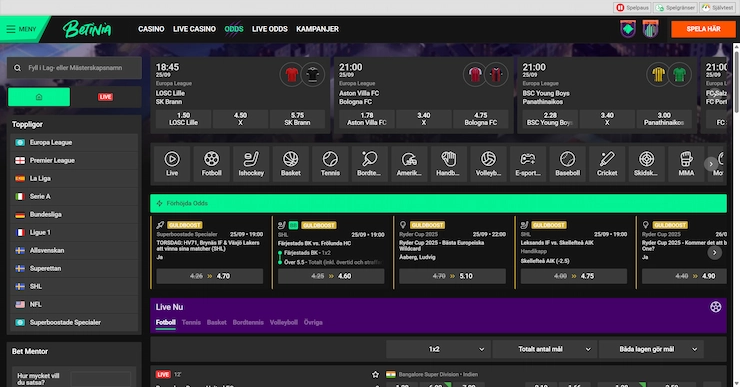Click the Live play icon in sports row

click(172, 164)
